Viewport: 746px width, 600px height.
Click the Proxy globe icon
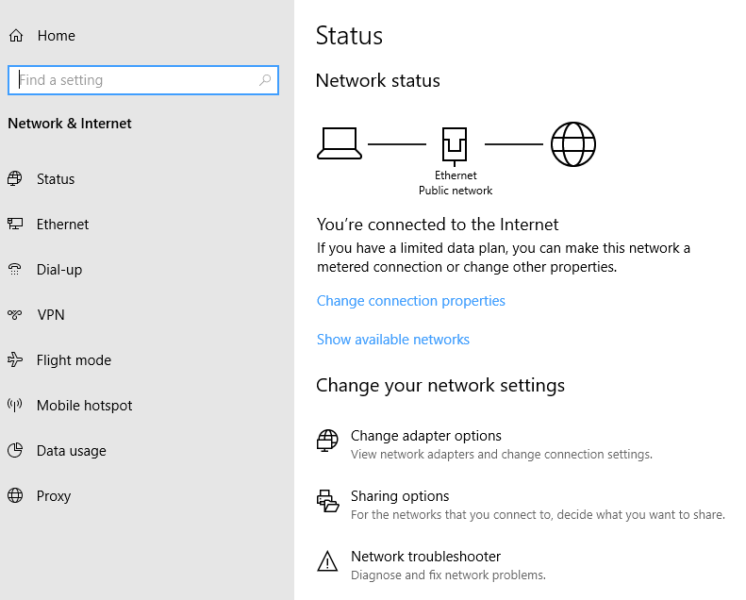(x=15, y=496)
